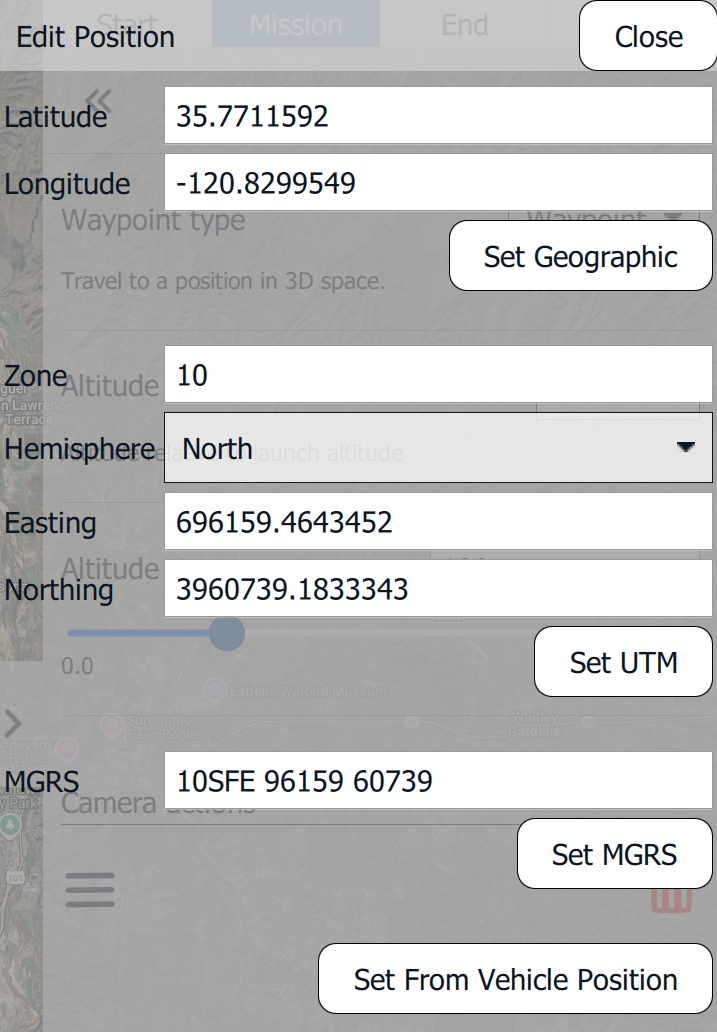Edit the MGRS coordinate field

(437, 780)
